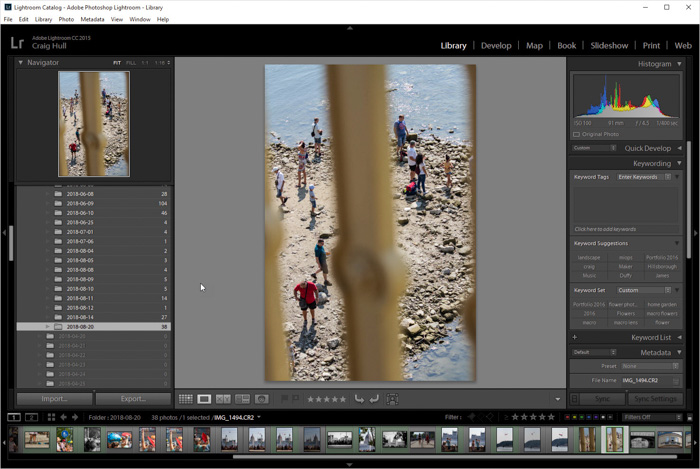
Task: Click the sync toggle switch beside Sync
Action: (x=575, y=399)
